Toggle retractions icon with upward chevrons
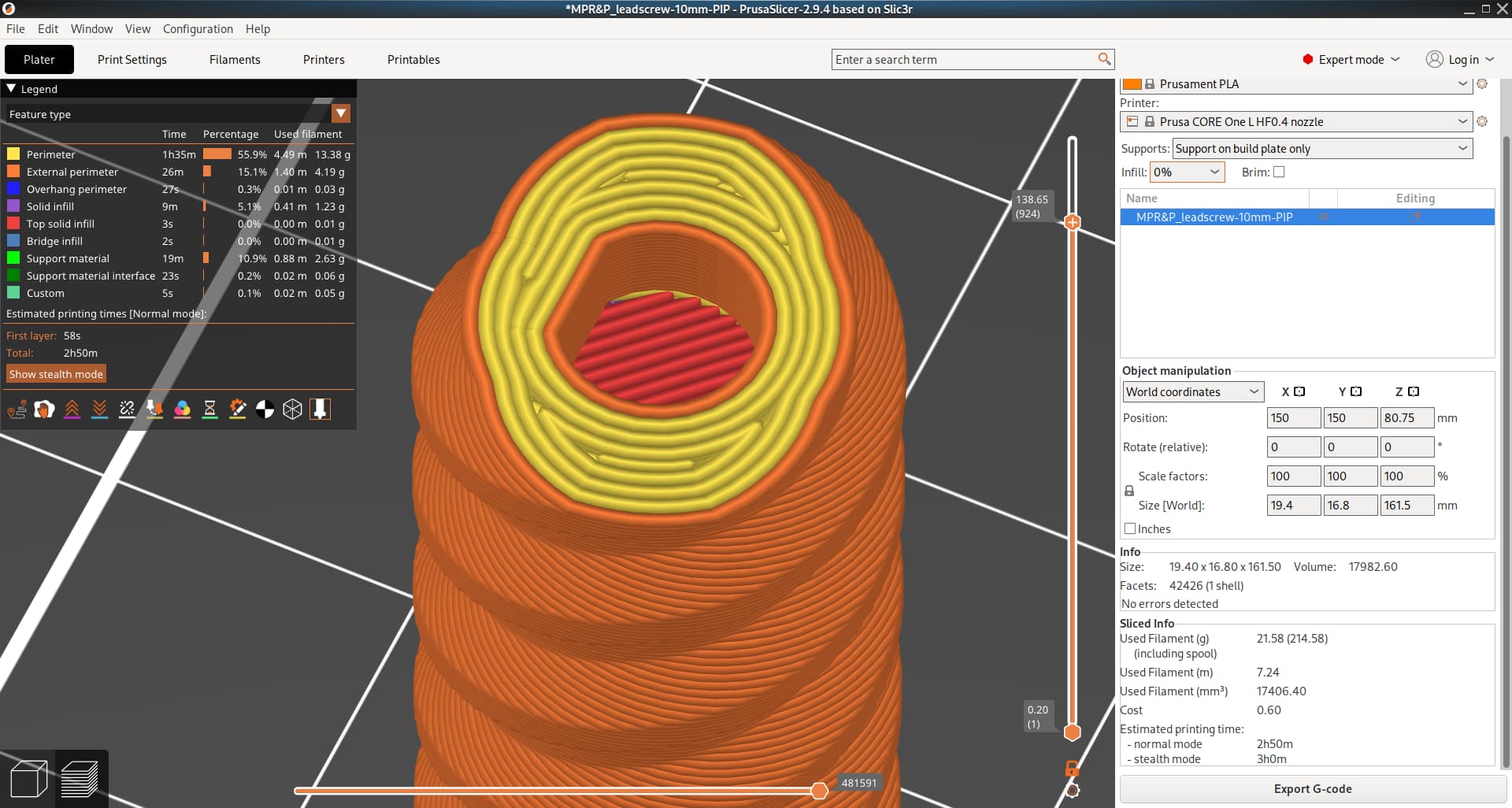 [x=72, y=410]
